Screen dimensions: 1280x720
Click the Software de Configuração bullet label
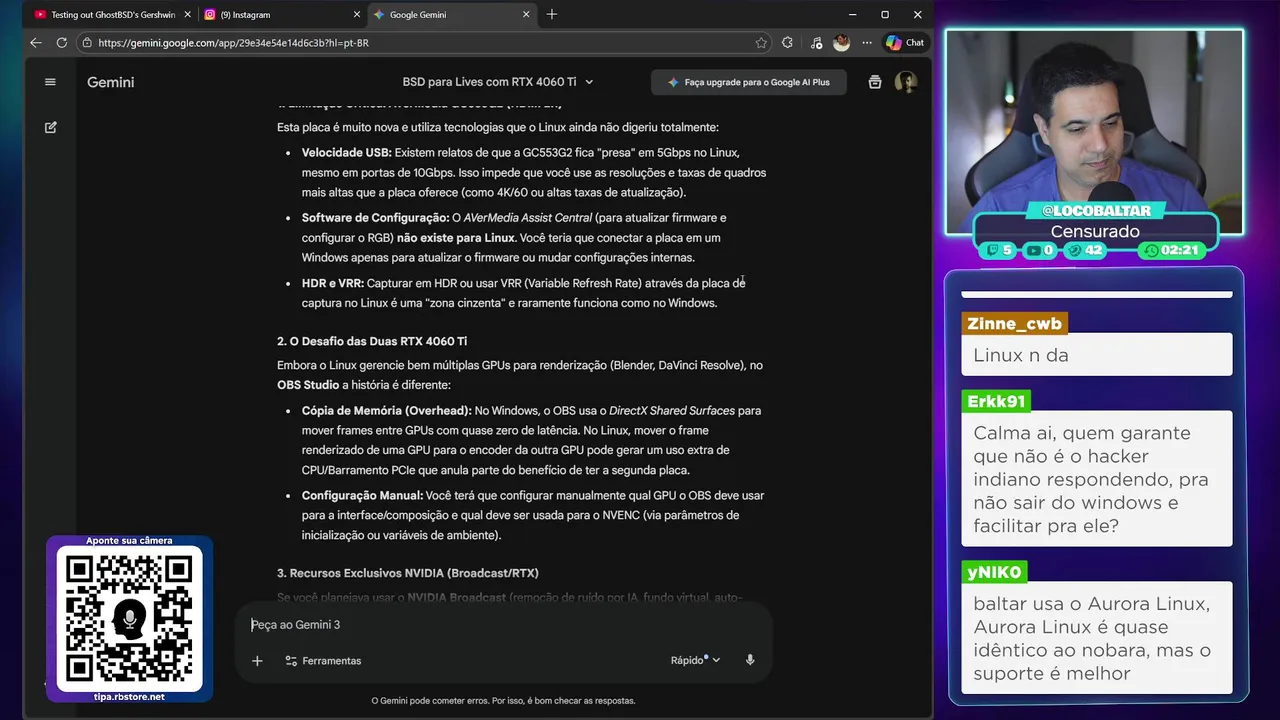tap(375, 218)
